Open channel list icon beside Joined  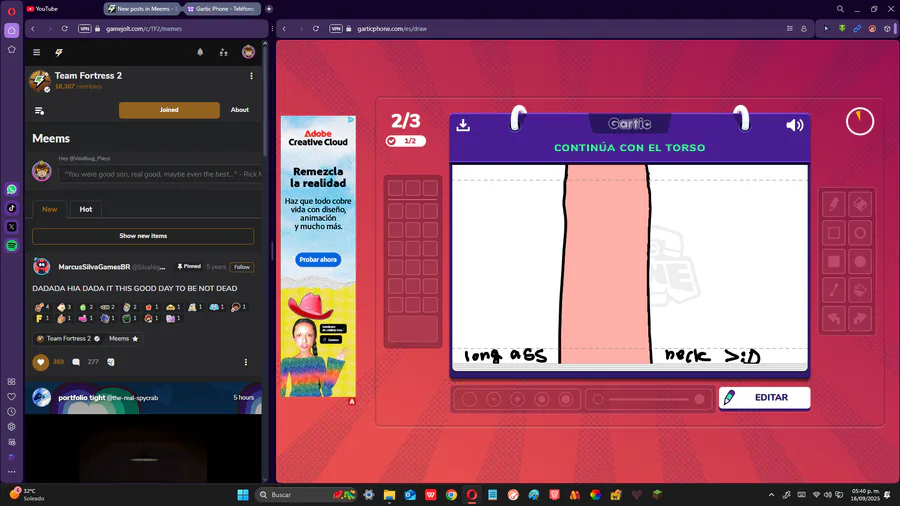(x=39, y=110)
